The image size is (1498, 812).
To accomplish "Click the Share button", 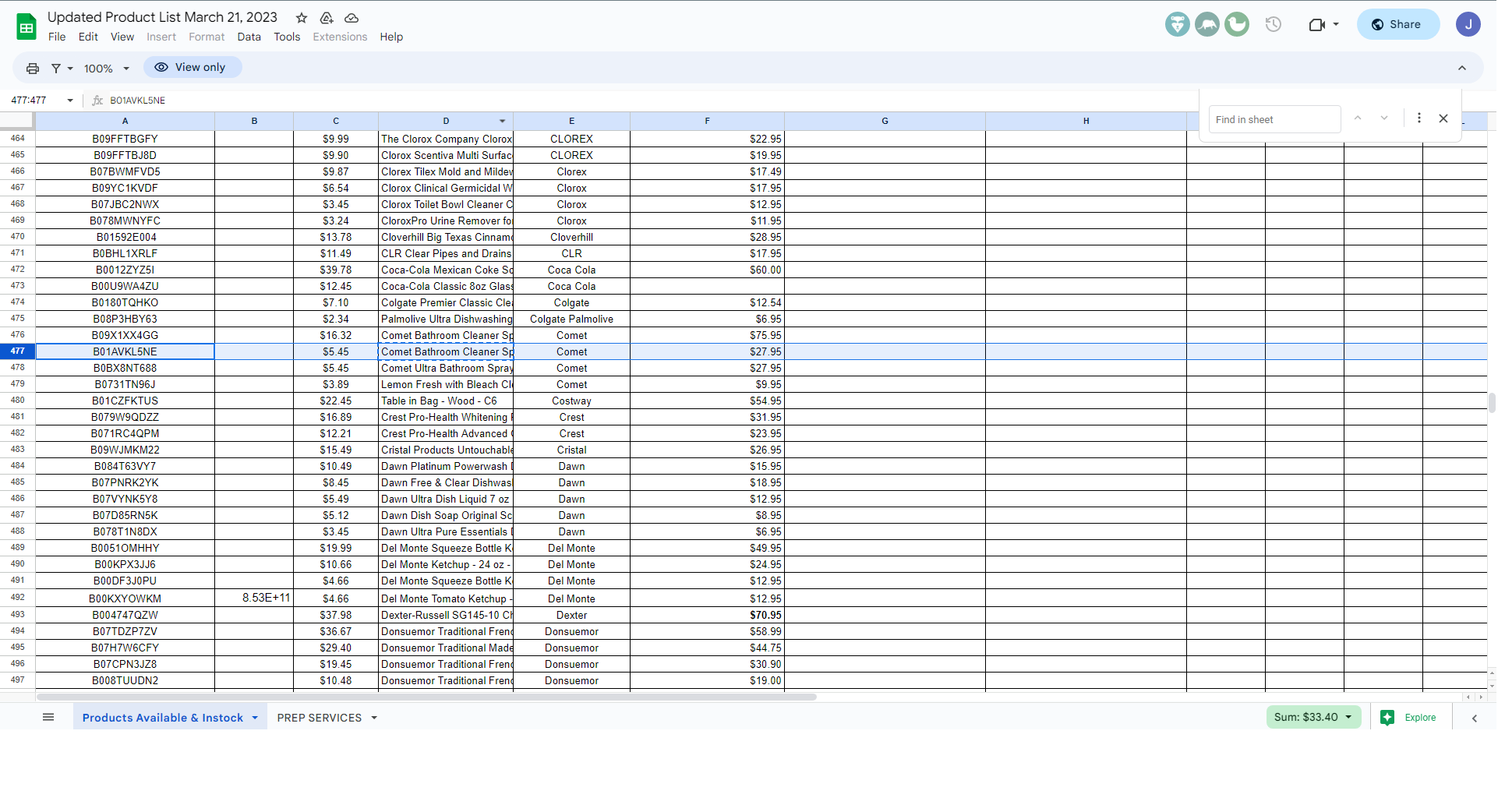I will [x=1397, y=24].
